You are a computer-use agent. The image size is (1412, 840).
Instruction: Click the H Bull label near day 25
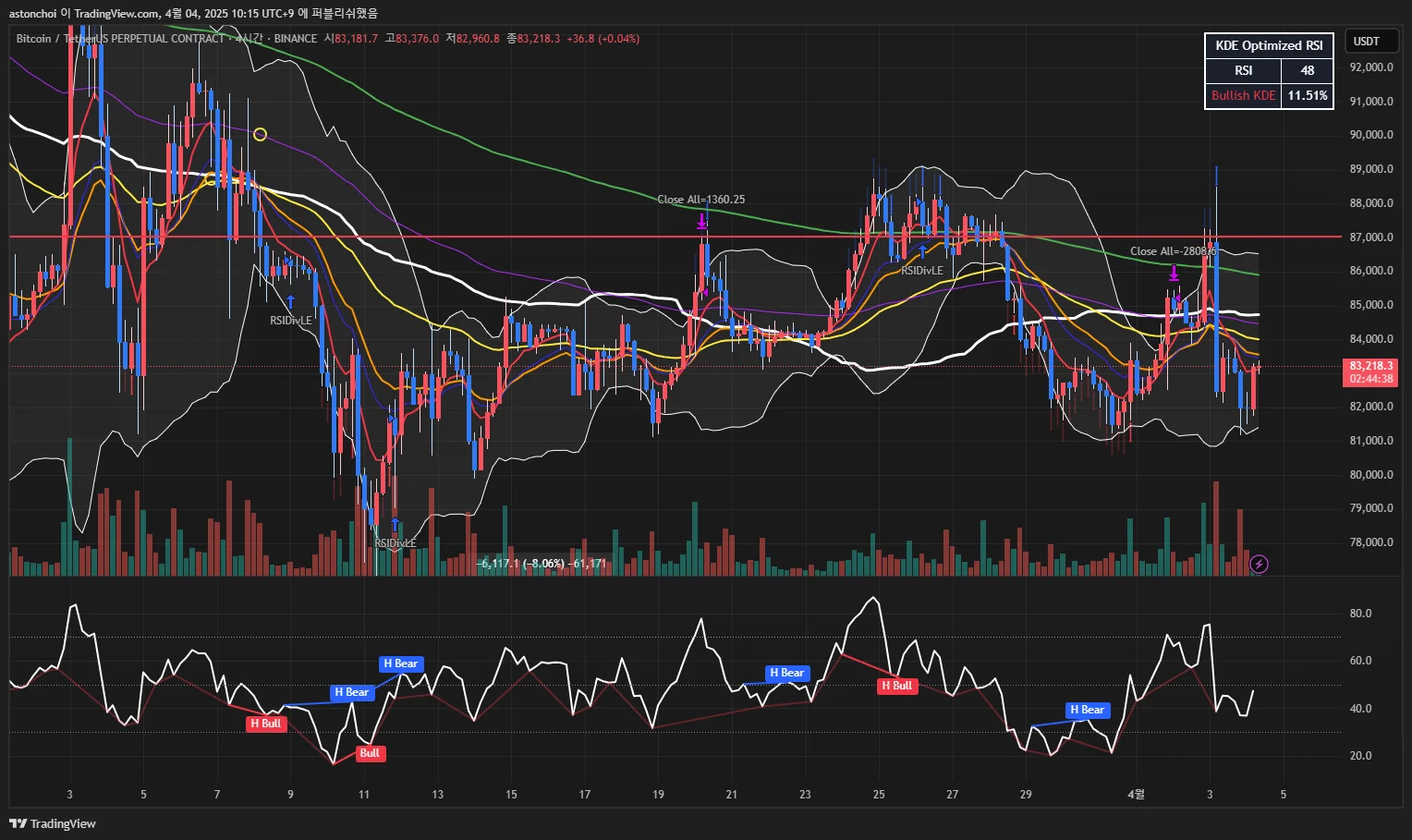[896, 686]
